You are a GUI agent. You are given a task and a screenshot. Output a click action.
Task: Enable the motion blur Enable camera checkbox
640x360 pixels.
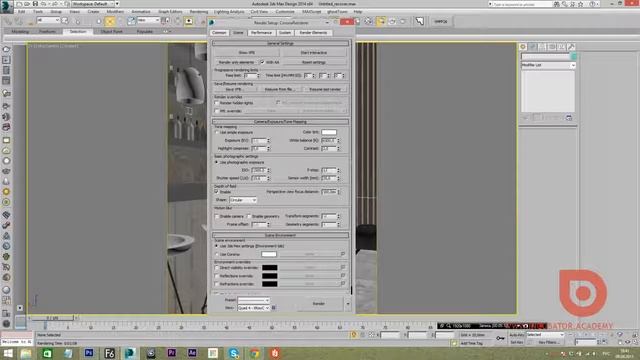click(217, 216)
